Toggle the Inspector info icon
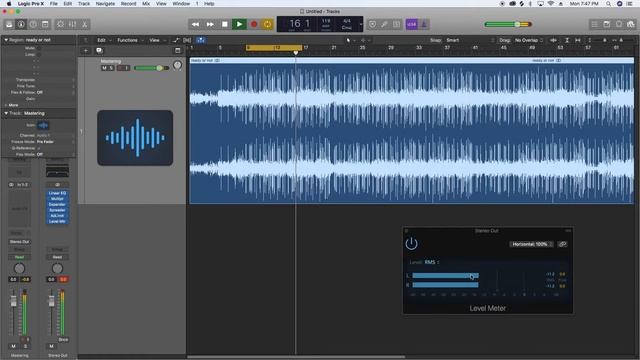The height and width of the screenshot is (360, 640). (21, 24)
